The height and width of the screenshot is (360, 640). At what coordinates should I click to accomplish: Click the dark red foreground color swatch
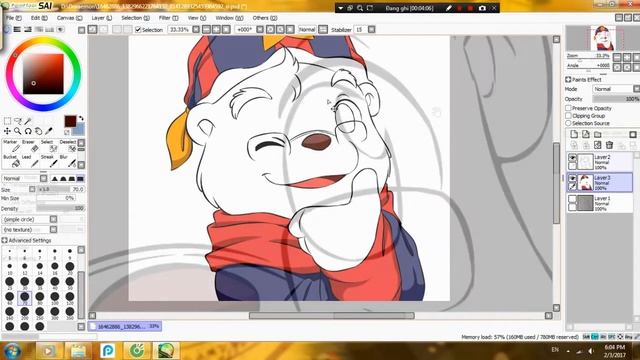[x=70, y=121]
